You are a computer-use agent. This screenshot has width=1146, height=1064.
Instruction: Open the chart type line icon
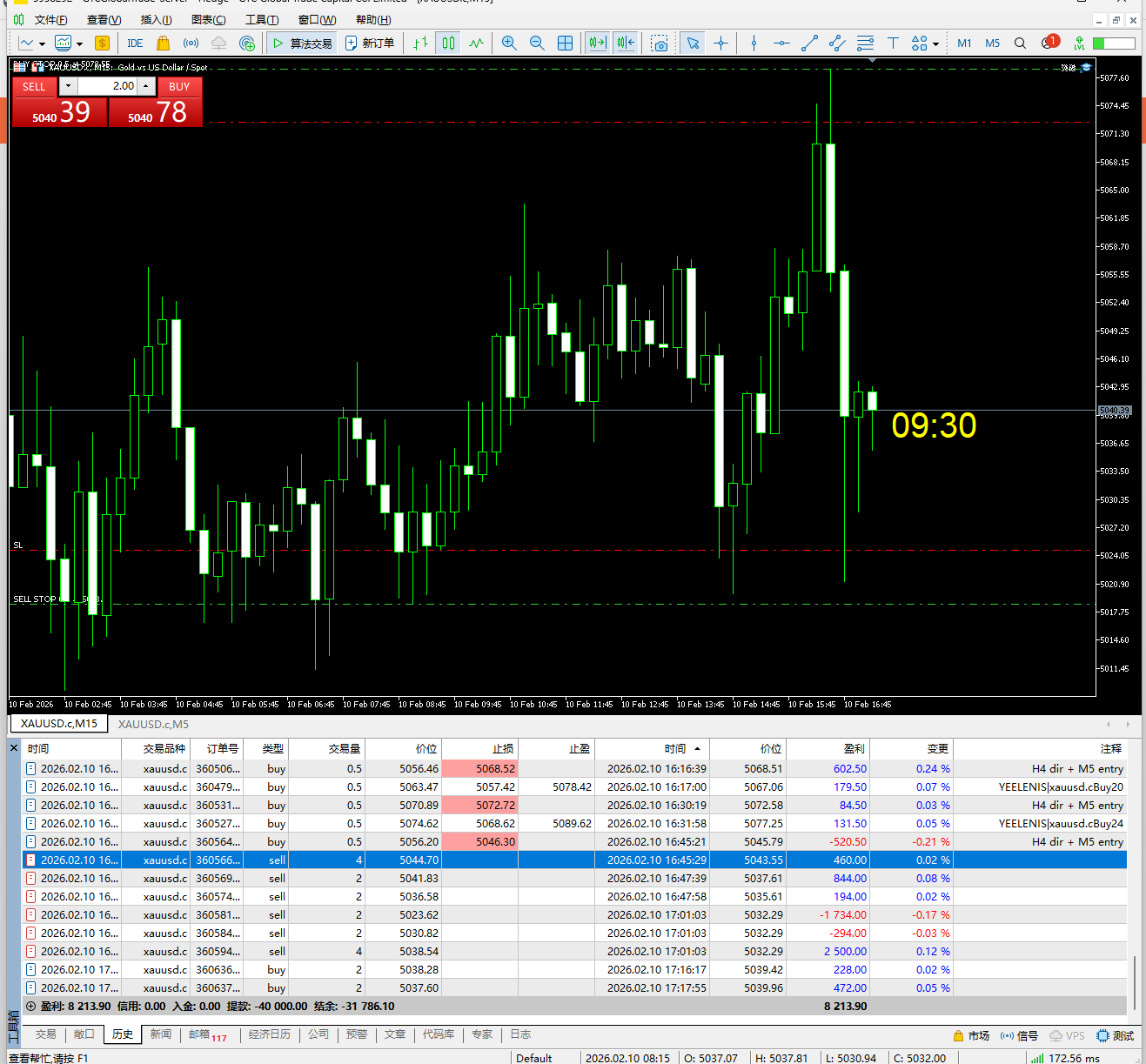(26, 43)
